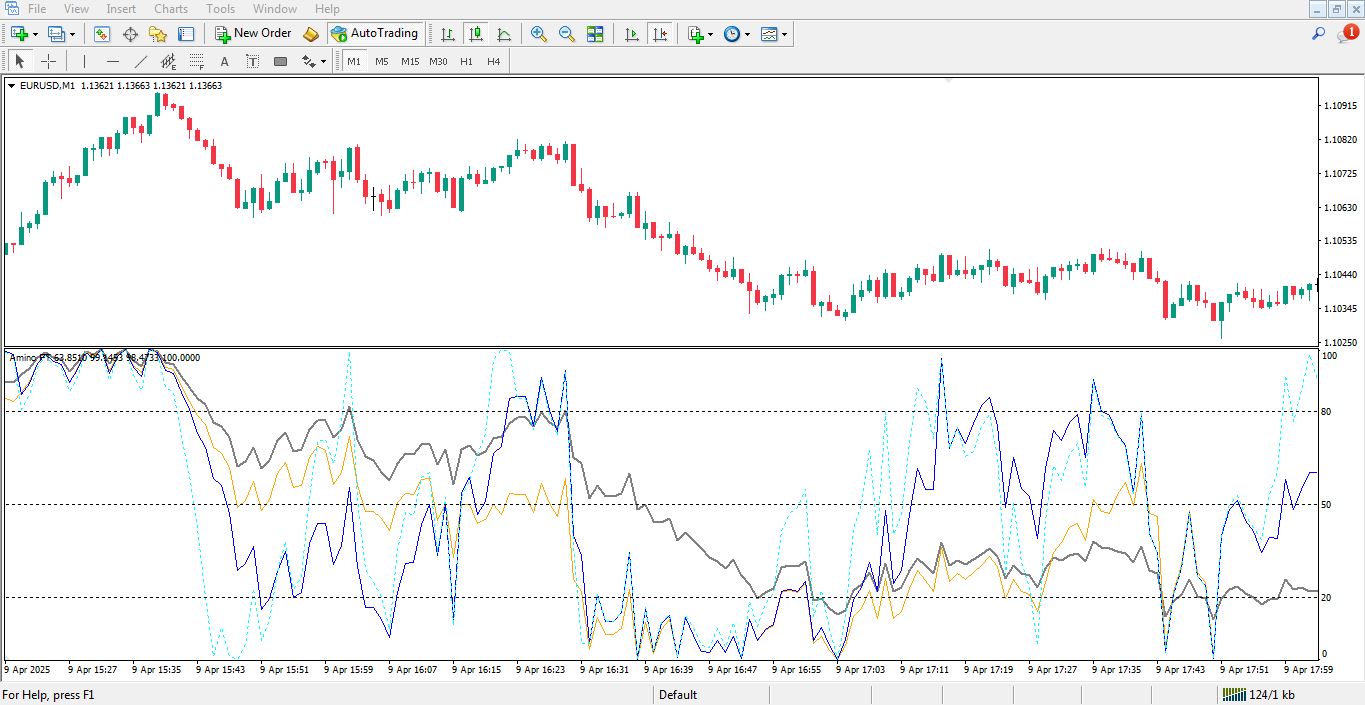Open the Market Watch window icon
The image size is (1365, 705).
102,34
